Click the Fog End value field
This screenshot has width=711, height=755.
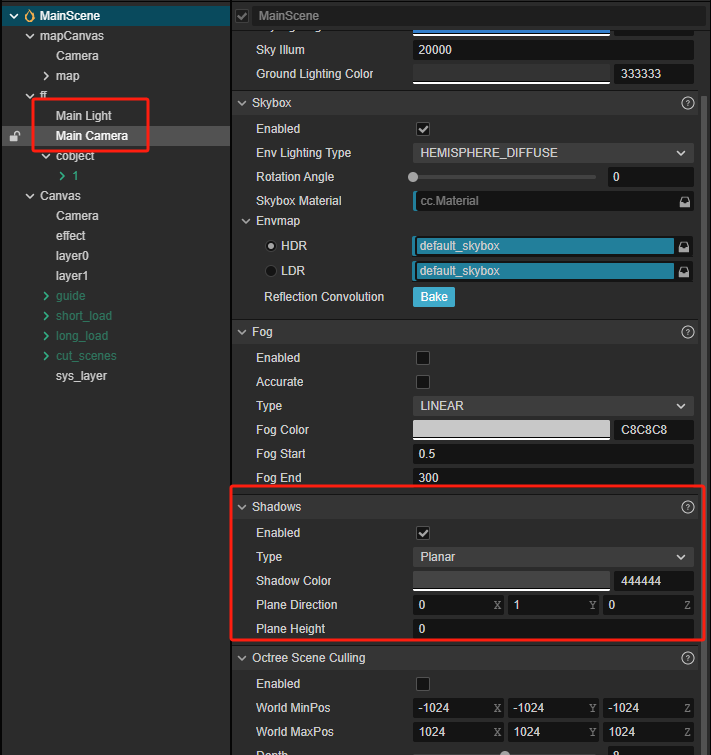pyautogui.click(x=553, y=477)
